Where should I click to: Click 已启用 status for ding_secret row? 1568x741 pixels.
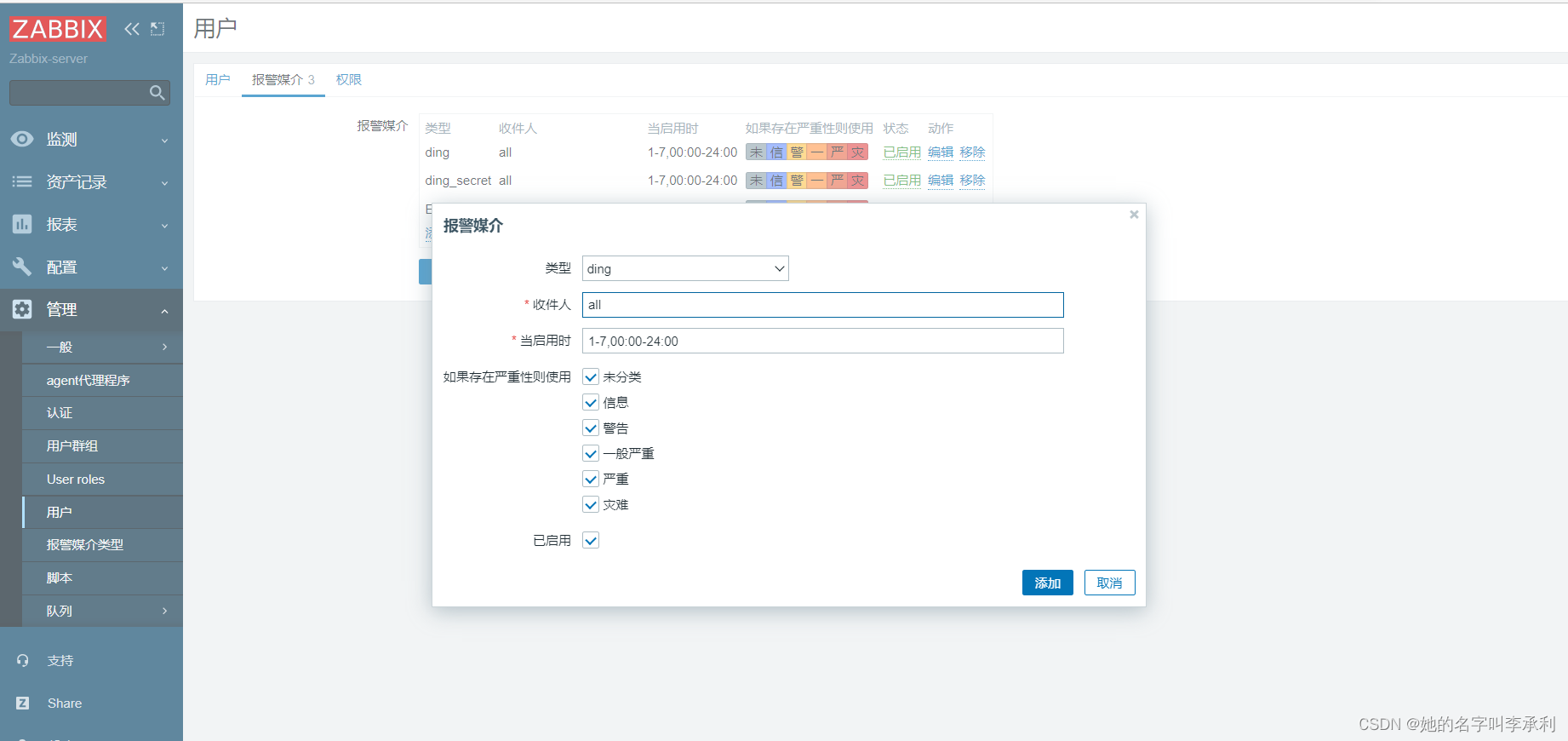click(902, 181)
